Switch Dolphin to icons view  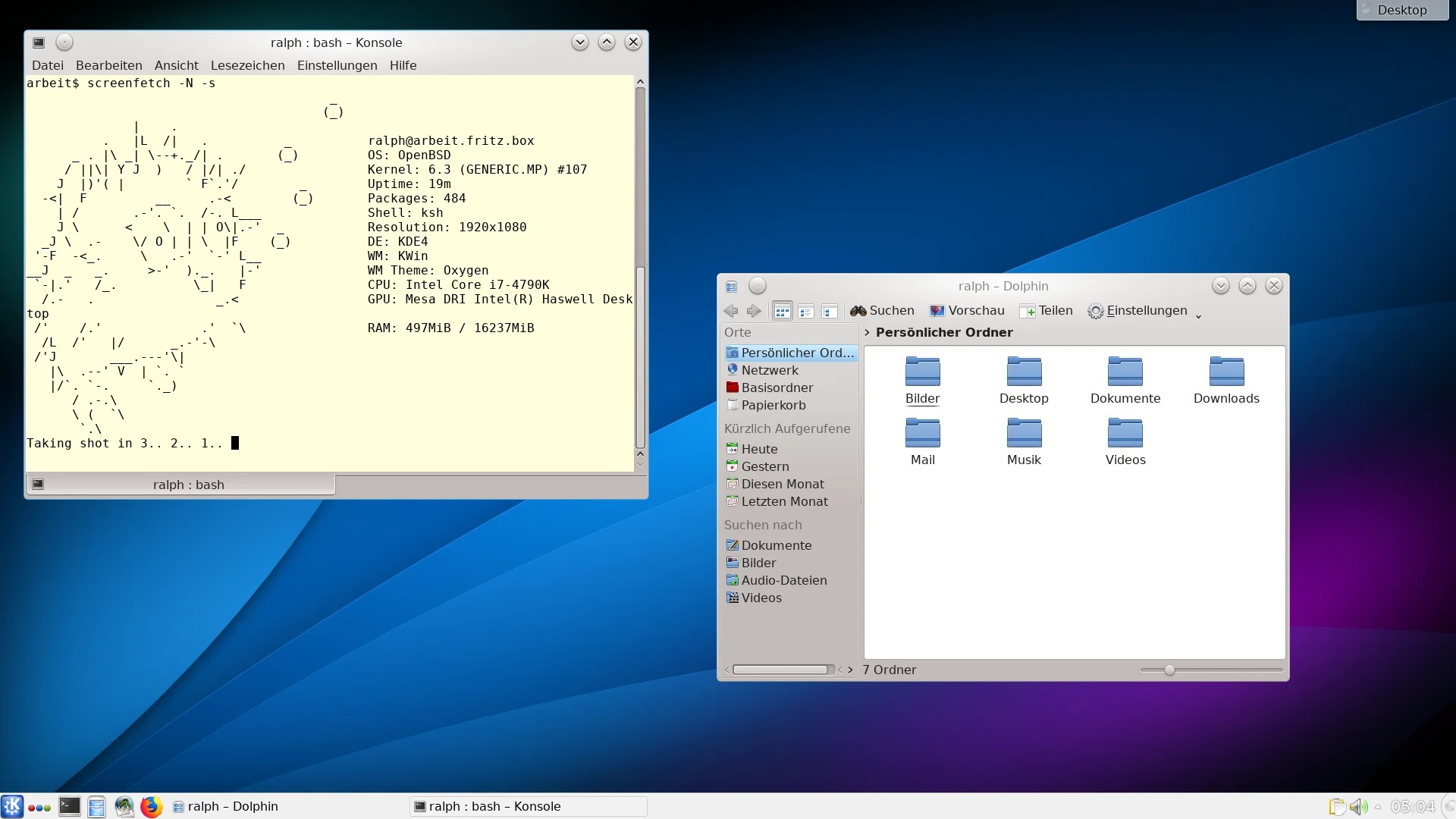click(x=783, y=311)
